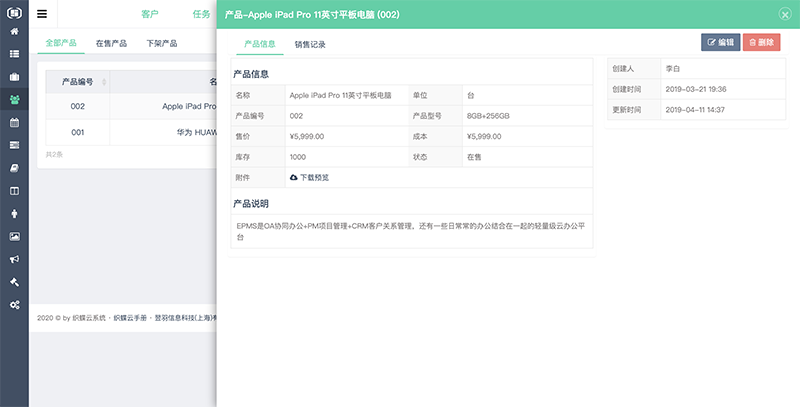Switch to the 产品信息 tab
The height and width of the screenshot is (407, 800).
point(260,44)
